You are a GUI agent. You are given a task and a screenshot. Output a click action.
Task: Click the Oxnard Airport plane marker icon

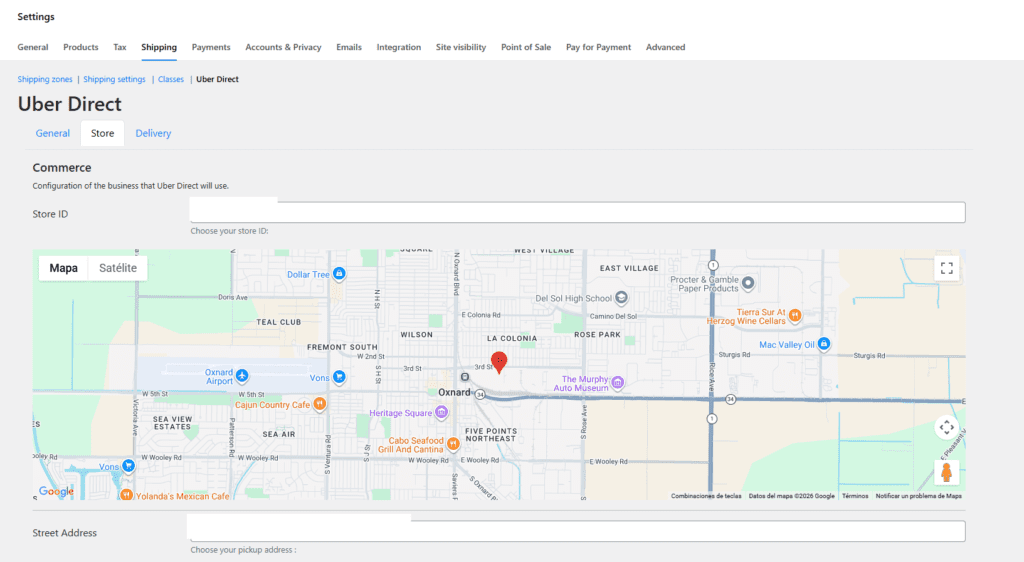click(x=242, y=375)
